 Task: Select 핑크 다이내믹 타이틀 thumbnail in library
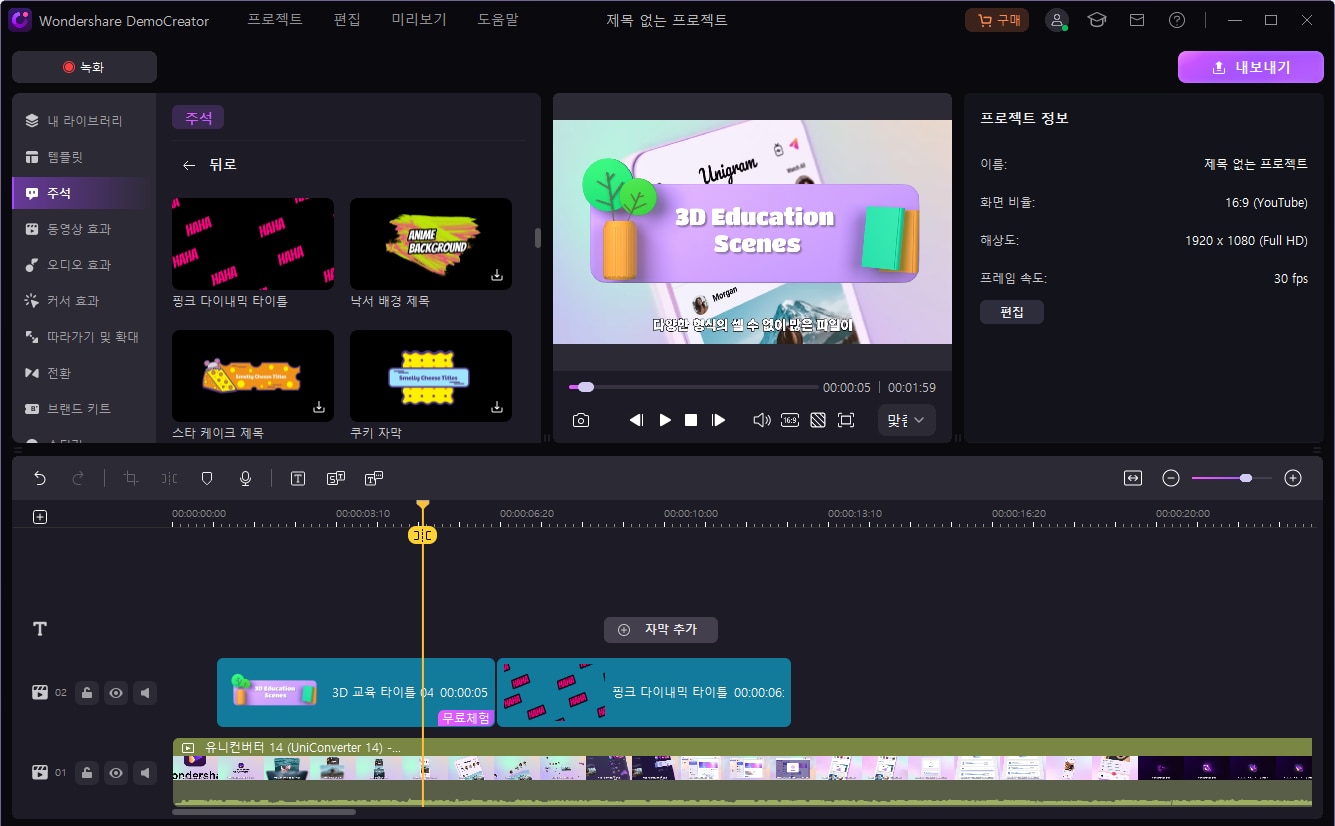[x=253, y=244]
